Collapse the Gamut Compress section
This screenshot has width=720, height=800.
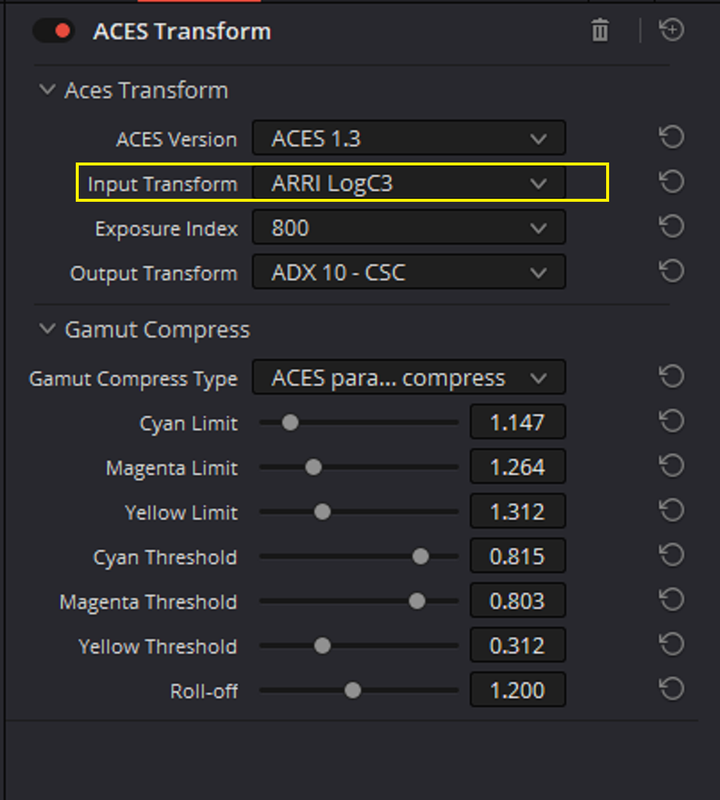pos(47,329)
